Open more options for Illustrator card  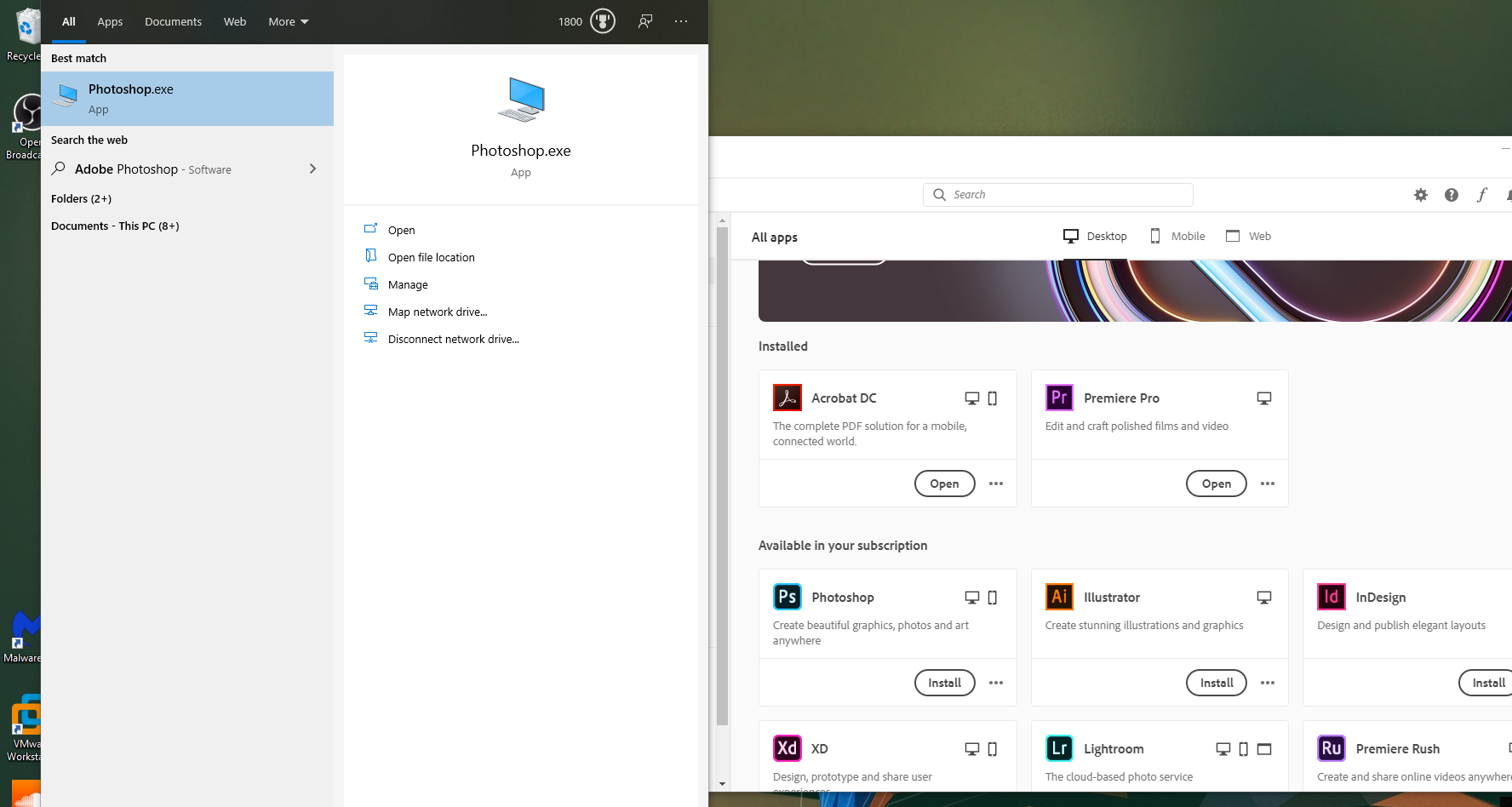[x=1268, y=683]
